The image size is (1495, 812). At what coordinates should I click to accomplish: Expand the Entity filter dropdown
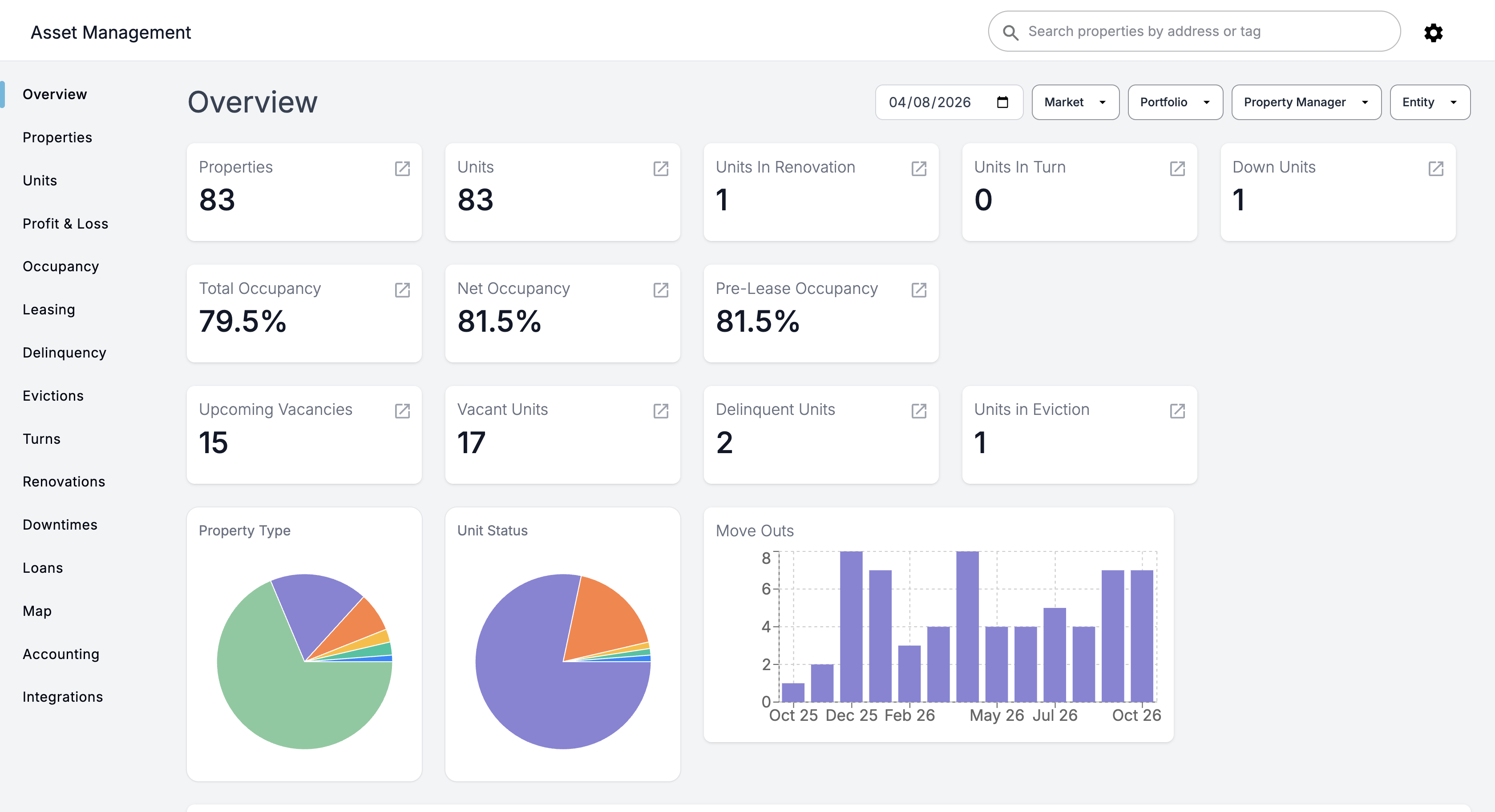1430,102
